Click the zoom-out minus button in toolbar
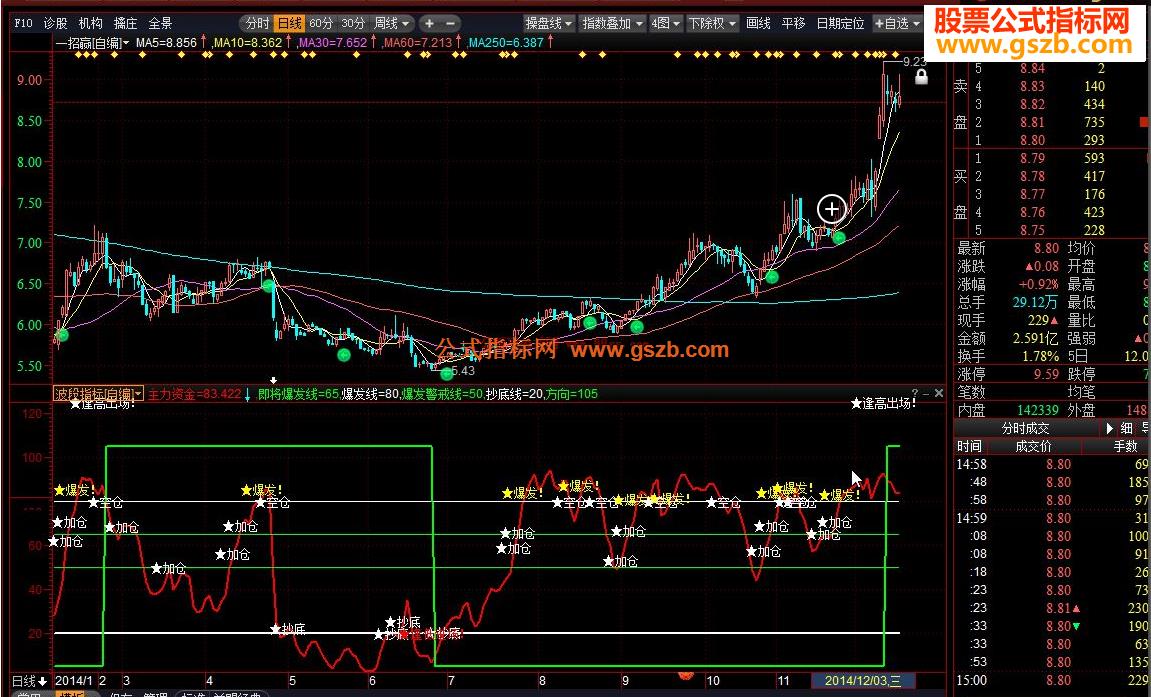This screenshot has height=697, width=1151. (x=450, y=23)
